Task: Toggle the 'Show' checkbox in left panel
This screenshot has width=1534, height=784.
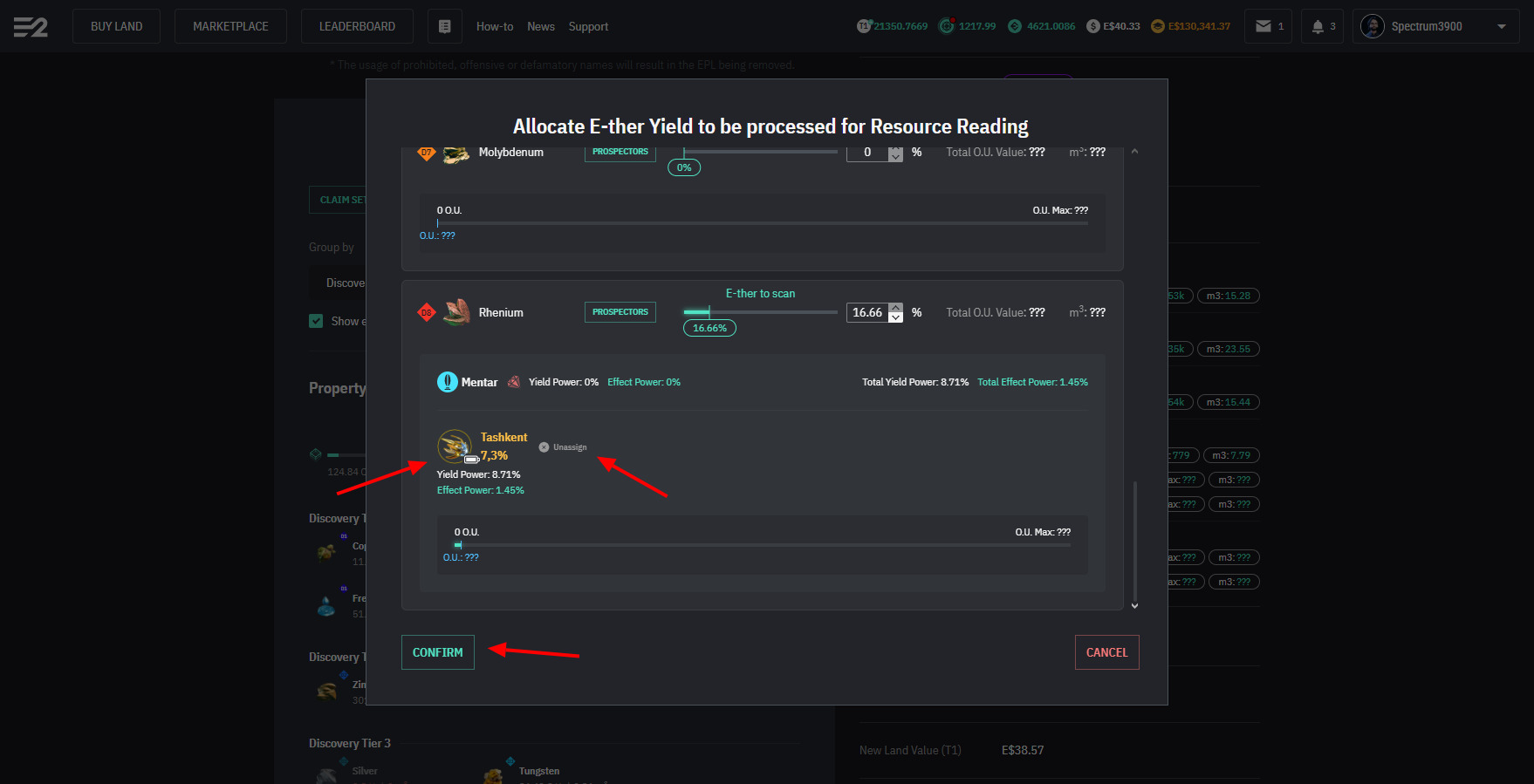Action: (316, 321)
